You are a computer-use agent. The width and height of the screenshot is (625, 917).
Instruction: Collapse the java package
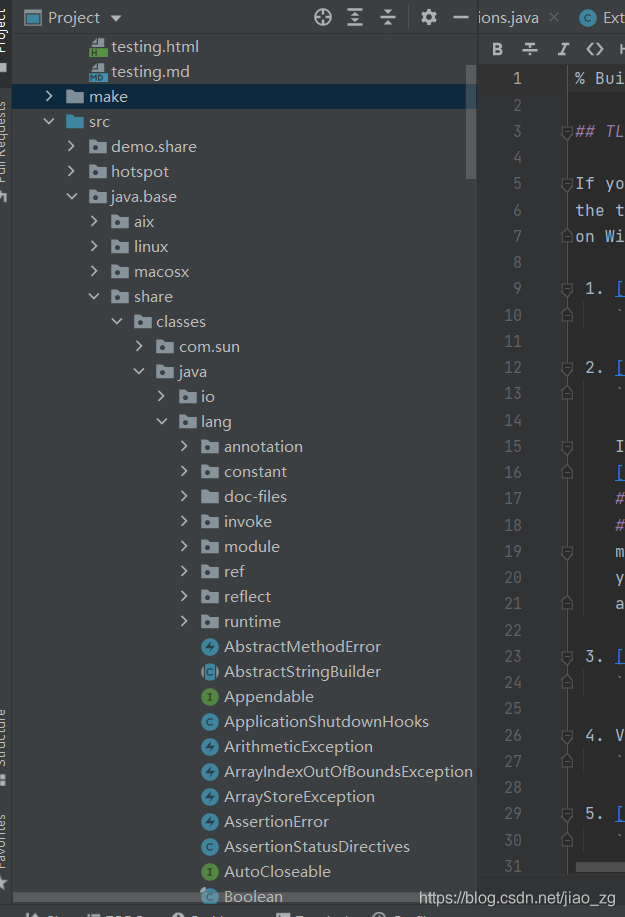[139, 371]
